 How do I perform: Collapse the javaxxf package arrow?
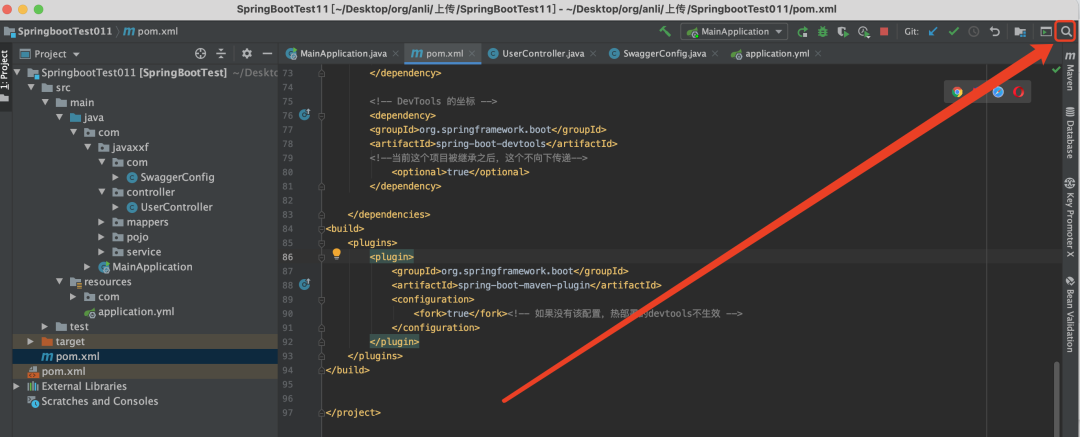(87, 147)
